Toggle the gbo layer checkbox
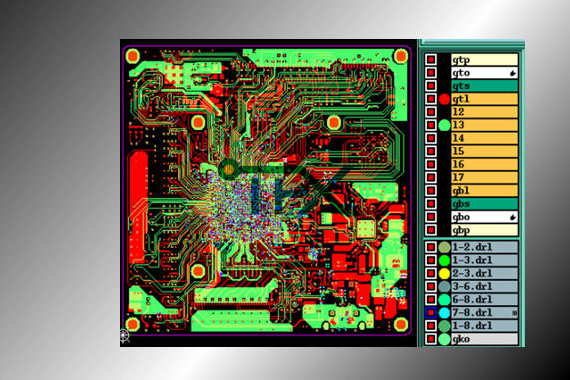The image size is (570, 380). [x=431, y=217]
